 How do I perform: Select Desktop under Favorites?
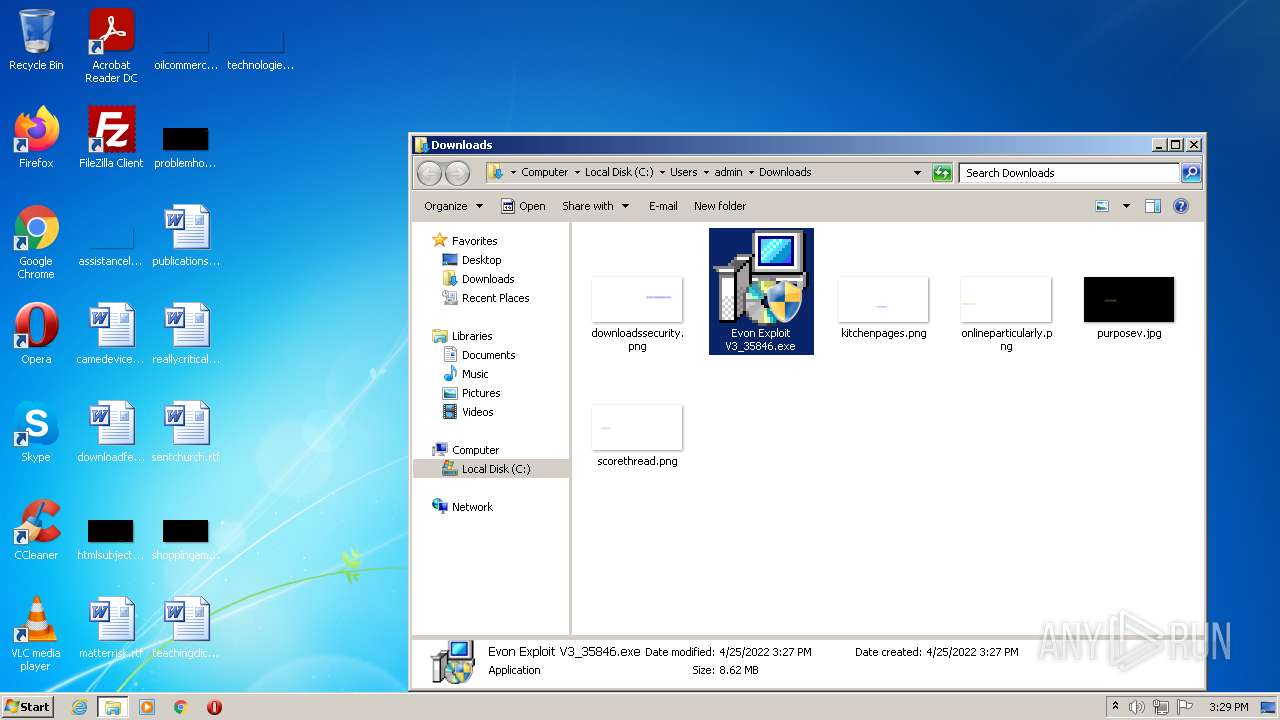pyautogui.click(x=481, y=260)
